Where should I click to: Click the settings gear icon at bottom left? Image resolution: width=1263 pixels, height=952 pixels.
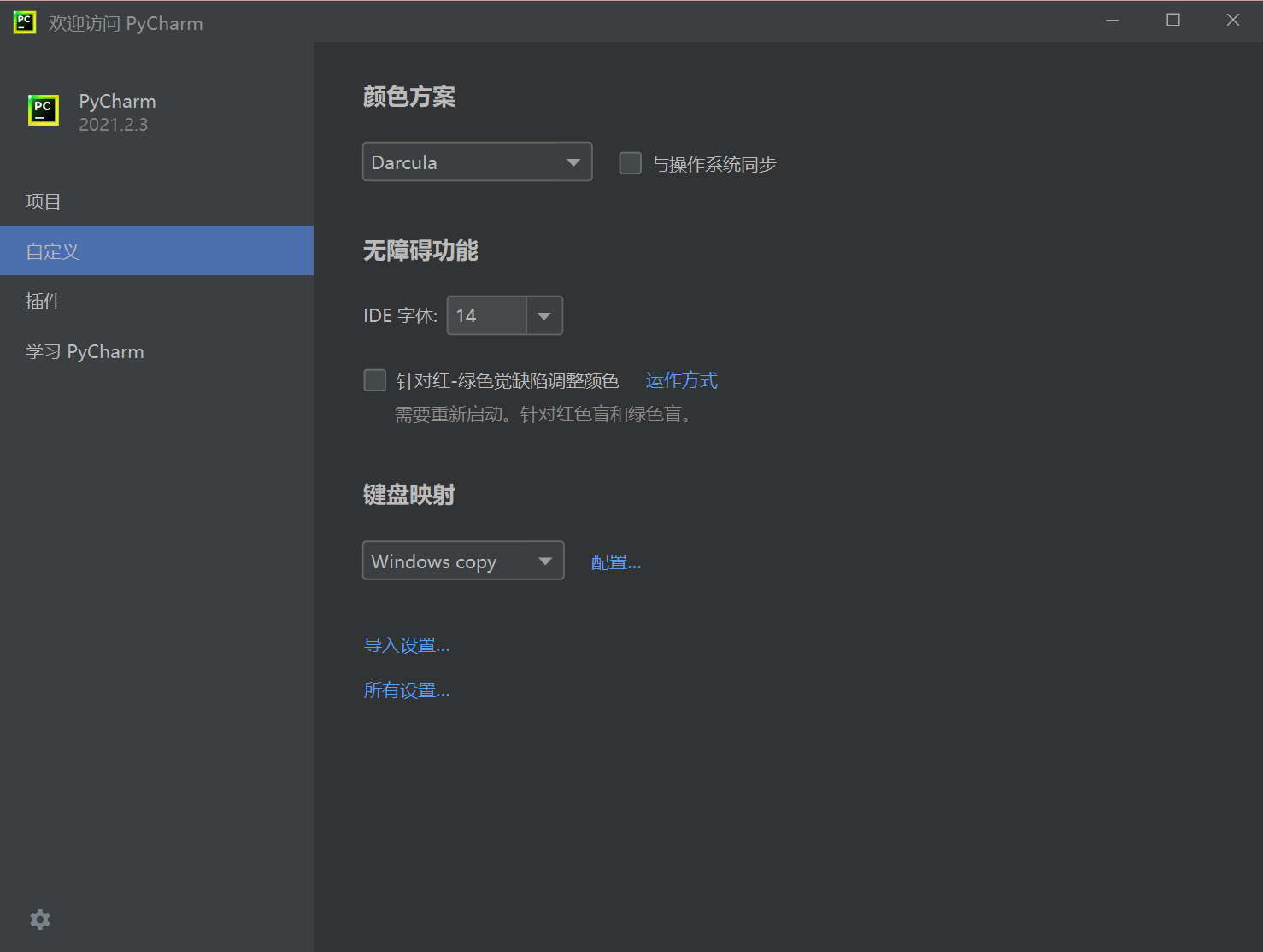tap(40, 920)
